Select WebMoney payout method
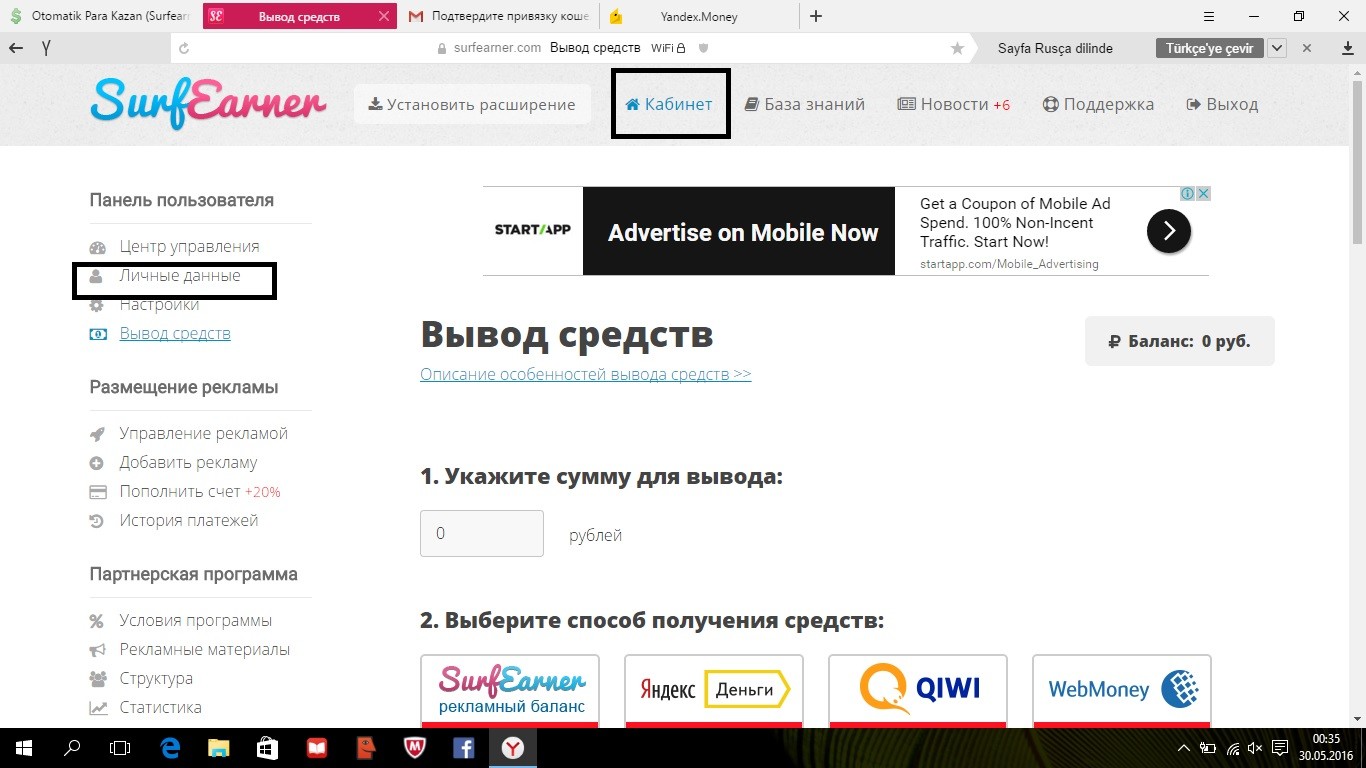Screen dimensions: 1366x768 [1122, 690]
